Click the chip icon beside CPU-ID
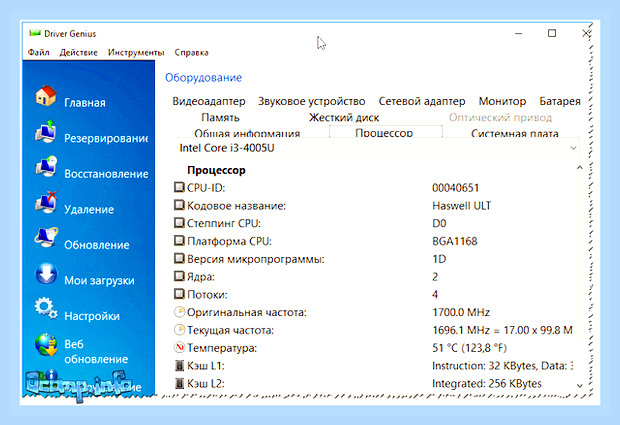Screen dimensions: 620x425 click(179, 187)
